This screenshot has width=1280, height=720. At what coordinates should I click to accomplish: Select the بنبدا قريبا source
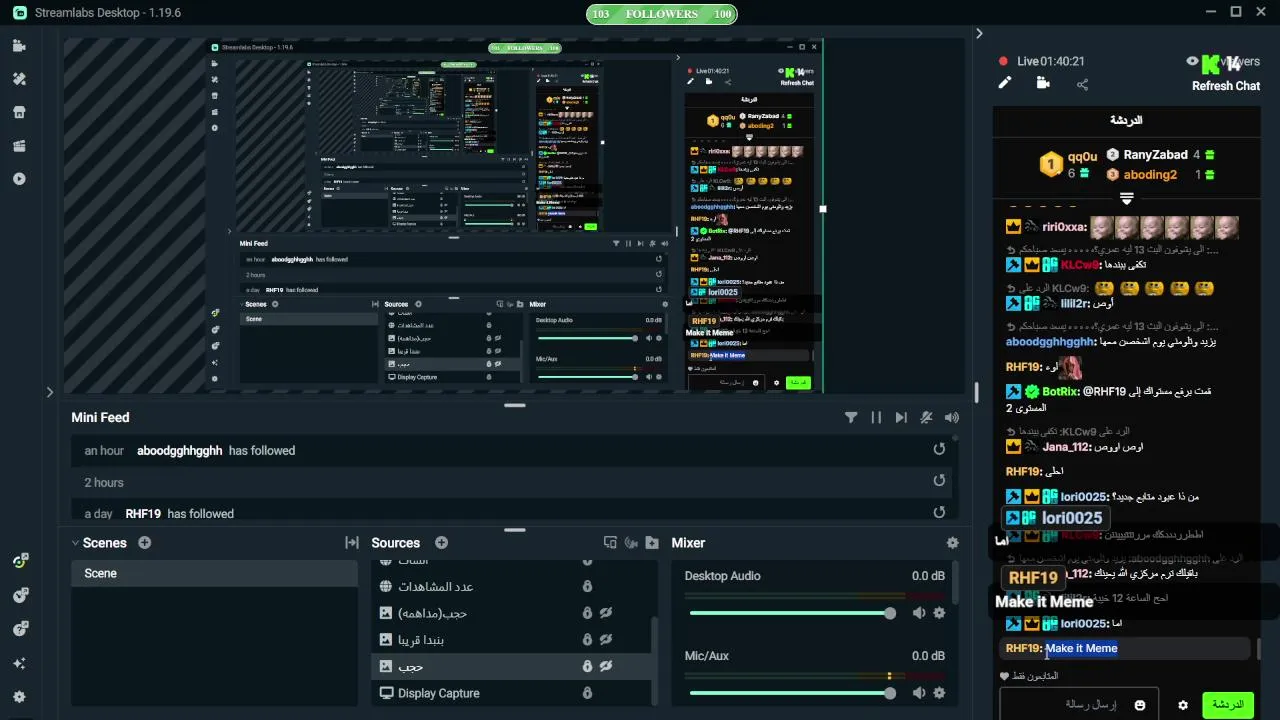[512, 640]
